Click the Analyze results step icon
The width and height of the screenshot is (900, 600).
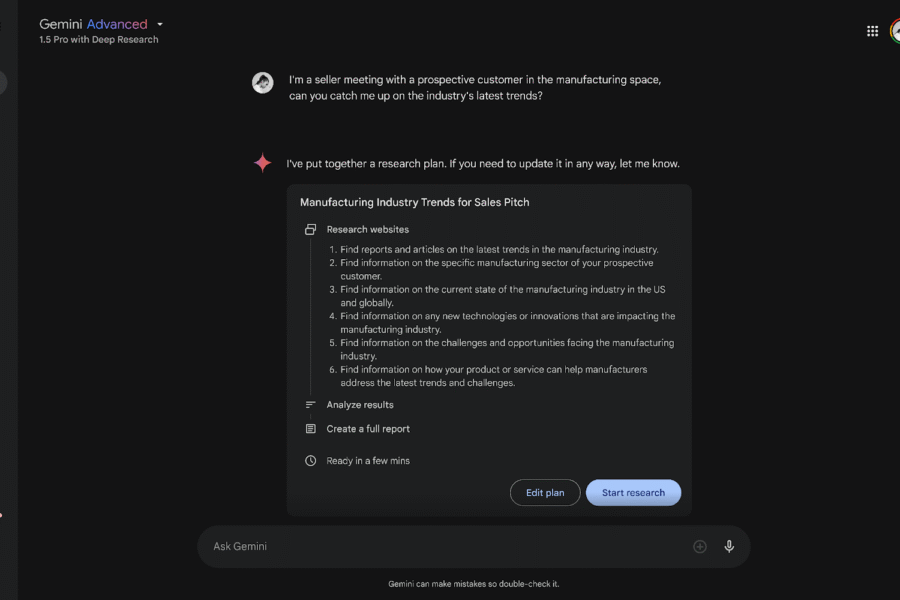click(x=309, y=404)
